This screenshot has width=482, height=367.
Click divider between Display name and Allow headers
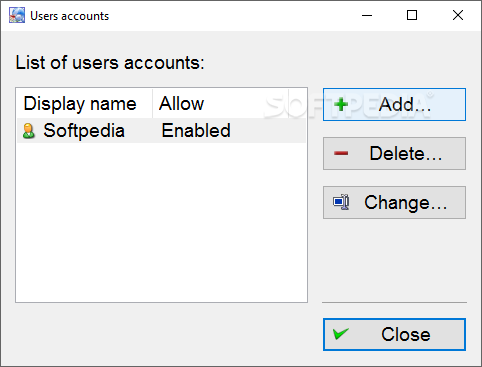point(153,103)
